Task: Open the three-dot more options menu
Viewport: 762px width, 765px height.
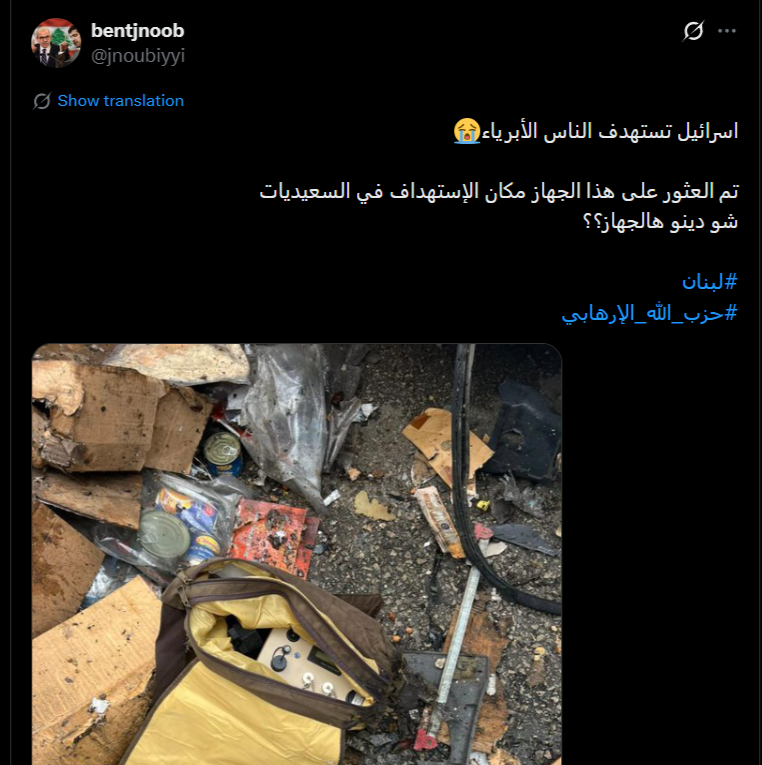Action: click(727, 31)
